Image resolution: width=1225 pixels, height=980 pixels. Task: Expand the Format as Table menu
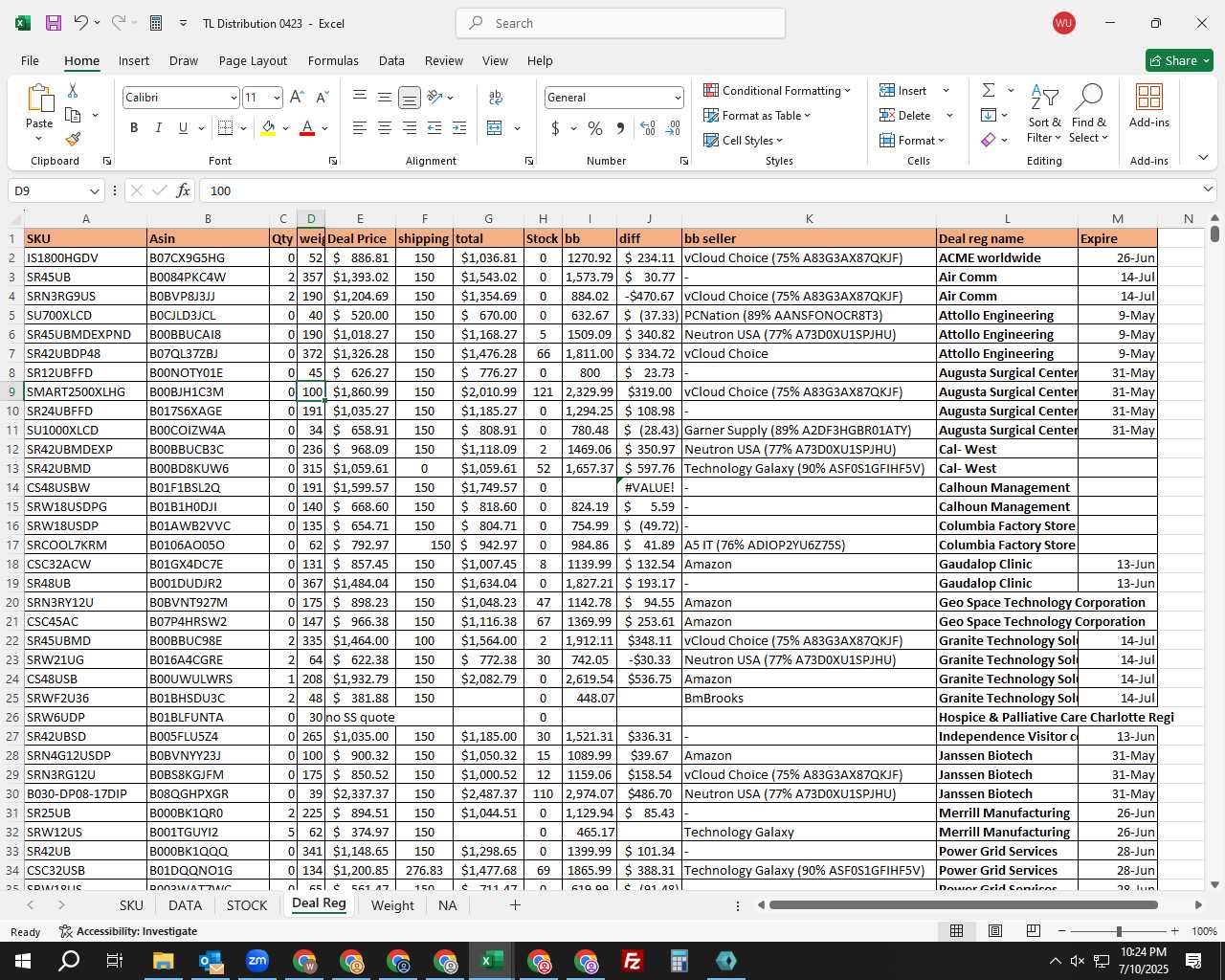[757, 115]
